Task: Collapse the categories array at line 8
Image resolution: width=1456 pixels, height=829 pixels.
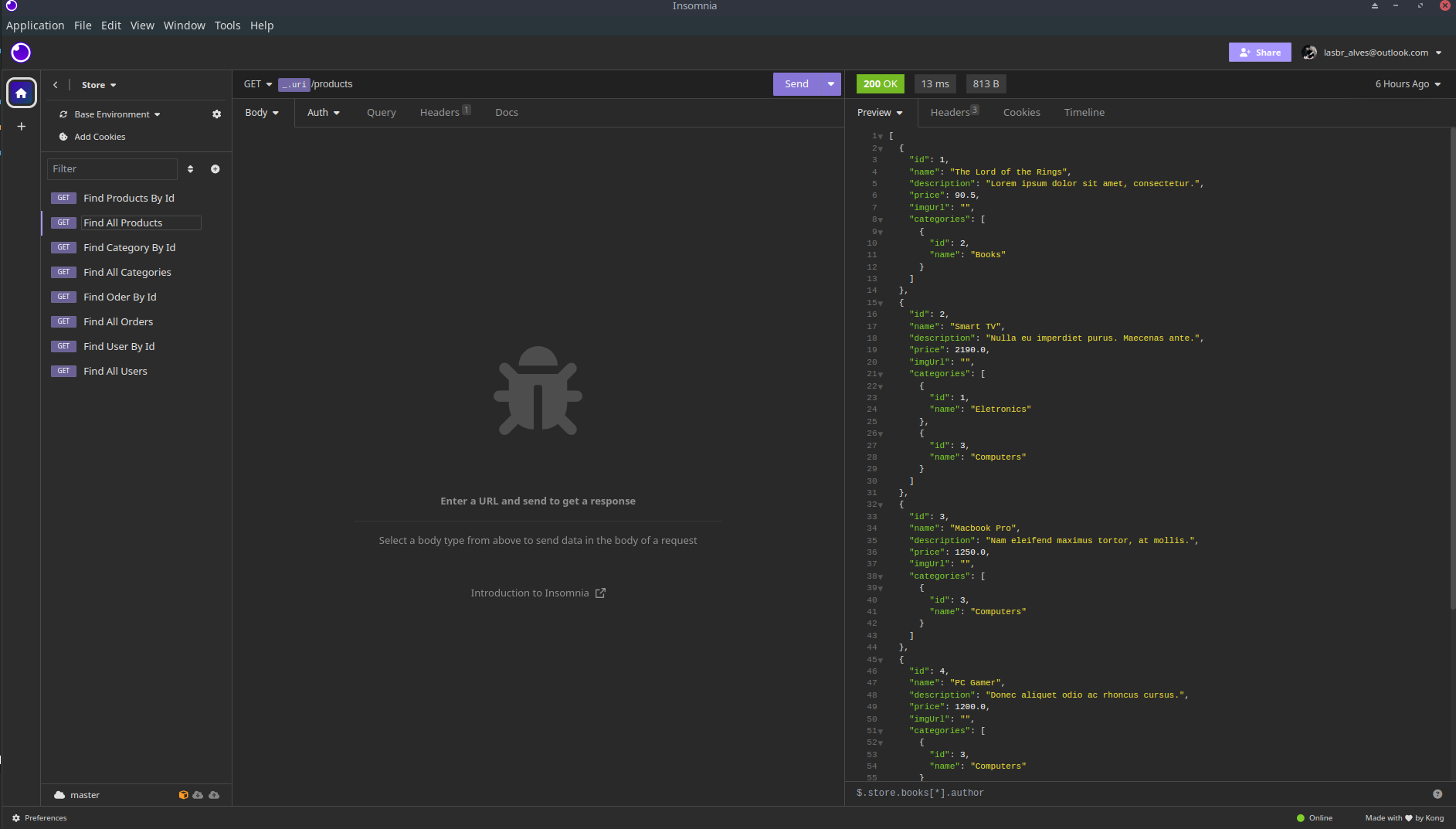Action: [880, 220]
